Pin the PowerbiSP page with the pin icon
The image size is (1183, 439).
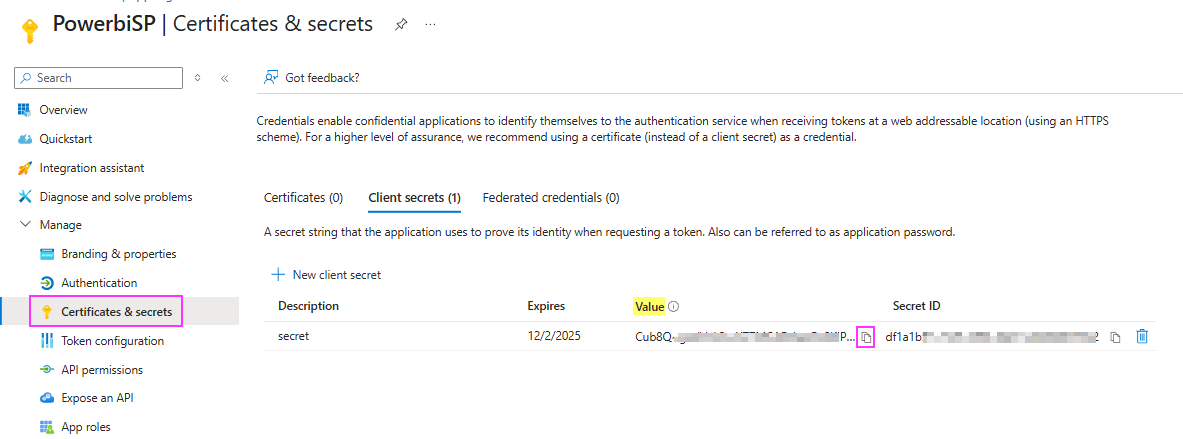[x=401, y=25]
